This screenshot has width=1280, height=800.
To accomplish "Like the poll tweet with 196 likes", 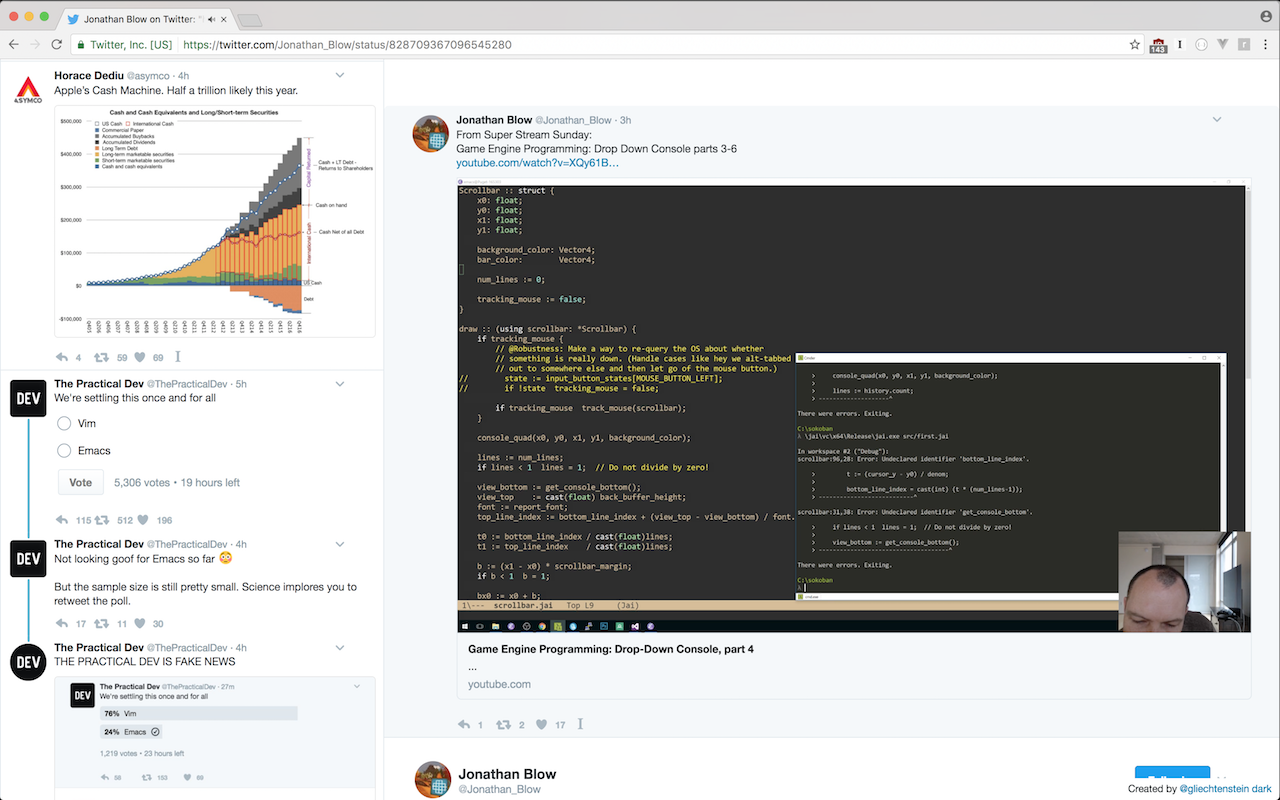I will (x=143, y=520).
